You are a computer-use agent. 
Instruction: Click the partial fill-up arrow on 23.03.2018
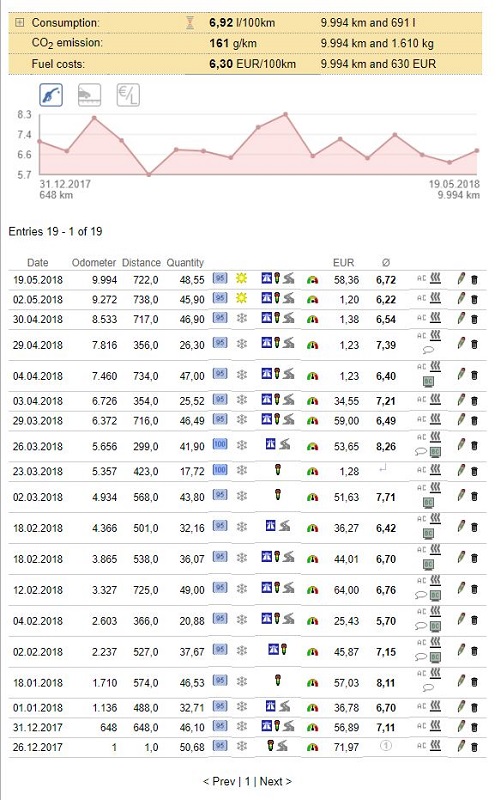(x=383, y=467)
